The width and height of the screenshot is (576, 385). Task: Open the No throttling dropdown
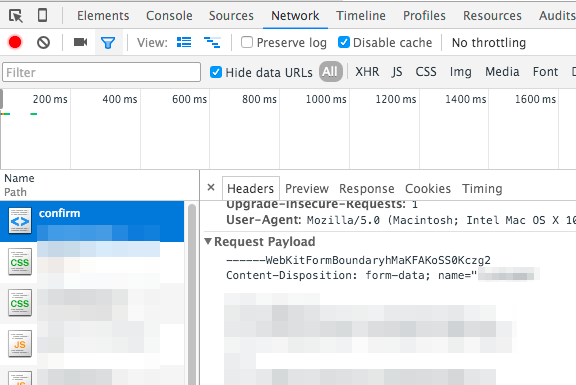tap(489, 43)
